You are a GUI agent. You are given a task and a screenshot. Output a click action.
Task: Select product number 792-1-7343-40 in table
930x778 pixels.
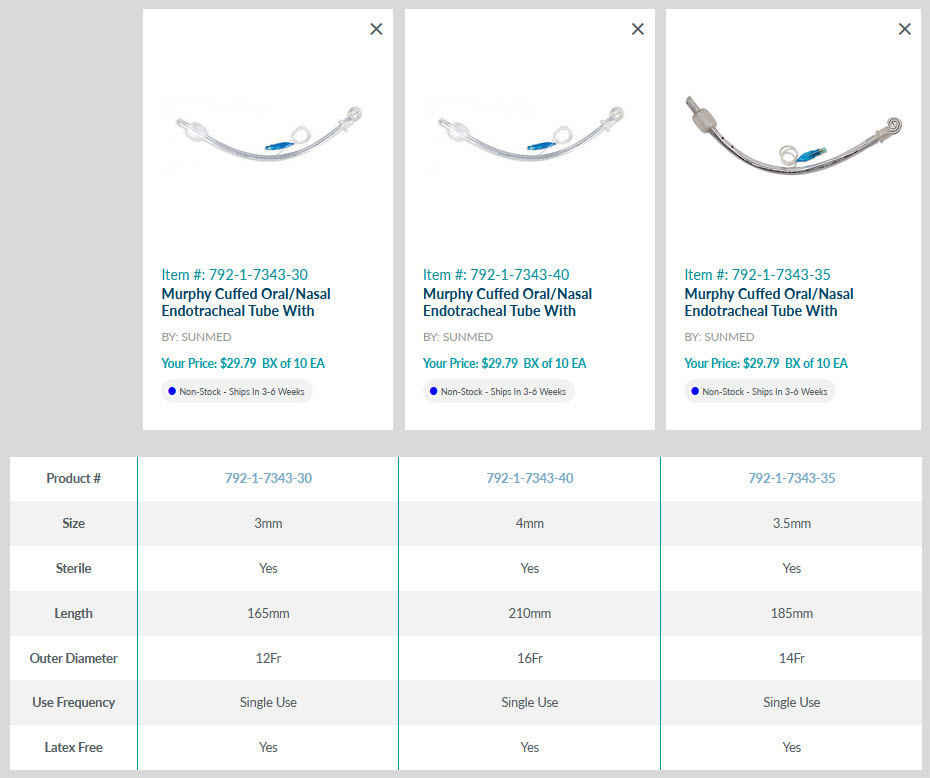click(530, 478)
